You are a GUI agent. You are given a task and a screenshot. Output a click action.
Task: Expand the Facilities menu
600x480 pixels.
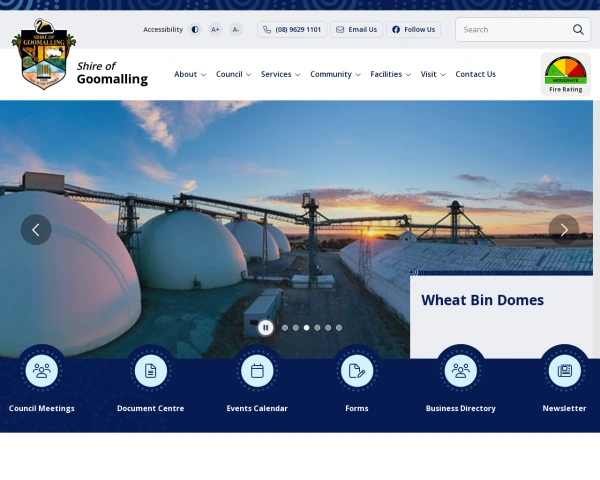[390, 74]
